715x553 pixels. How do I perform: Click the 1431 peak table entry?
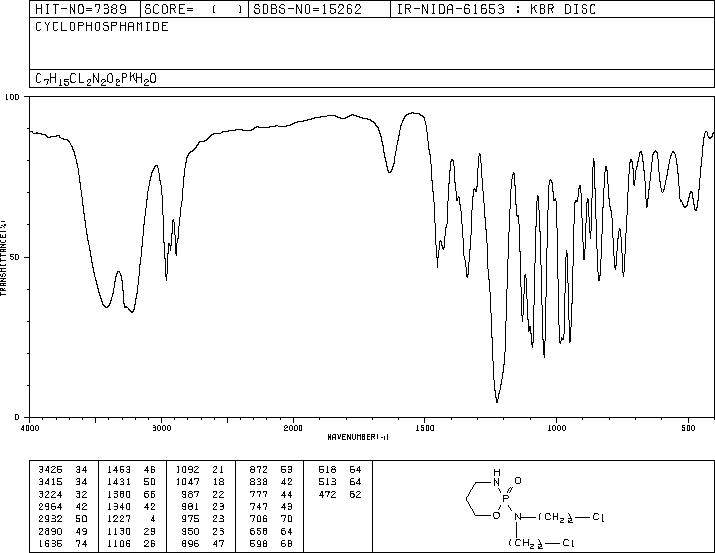tap(119, 481)
